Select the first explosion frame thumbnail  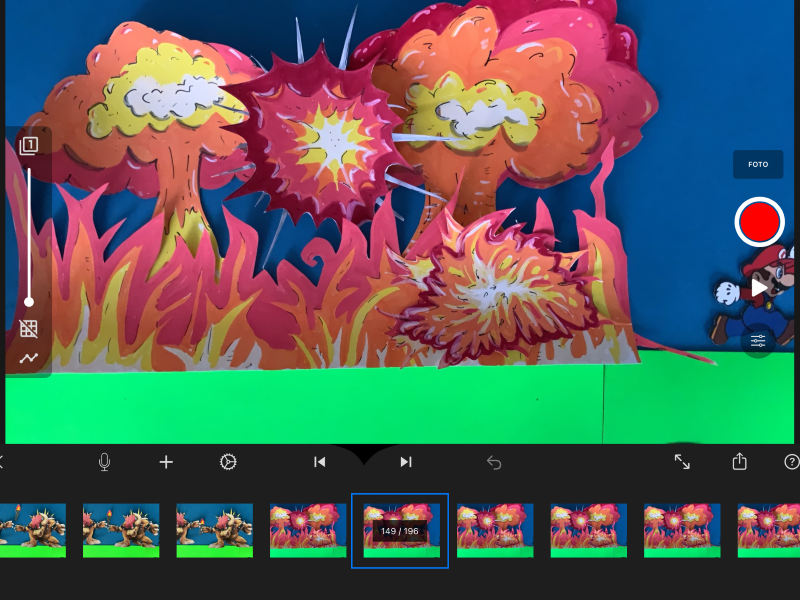(307, 530)
